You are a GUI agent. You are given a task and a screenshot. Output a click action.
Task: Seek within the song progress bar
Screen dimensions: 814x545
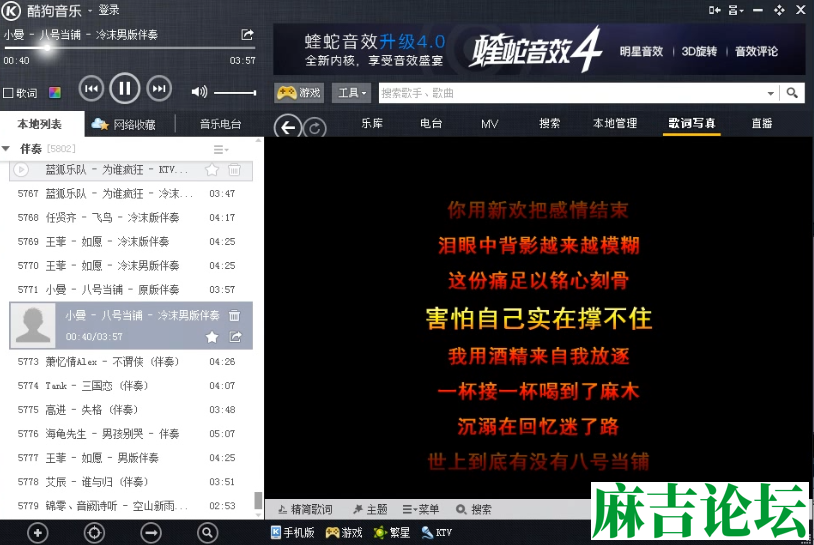coord(130,48)
